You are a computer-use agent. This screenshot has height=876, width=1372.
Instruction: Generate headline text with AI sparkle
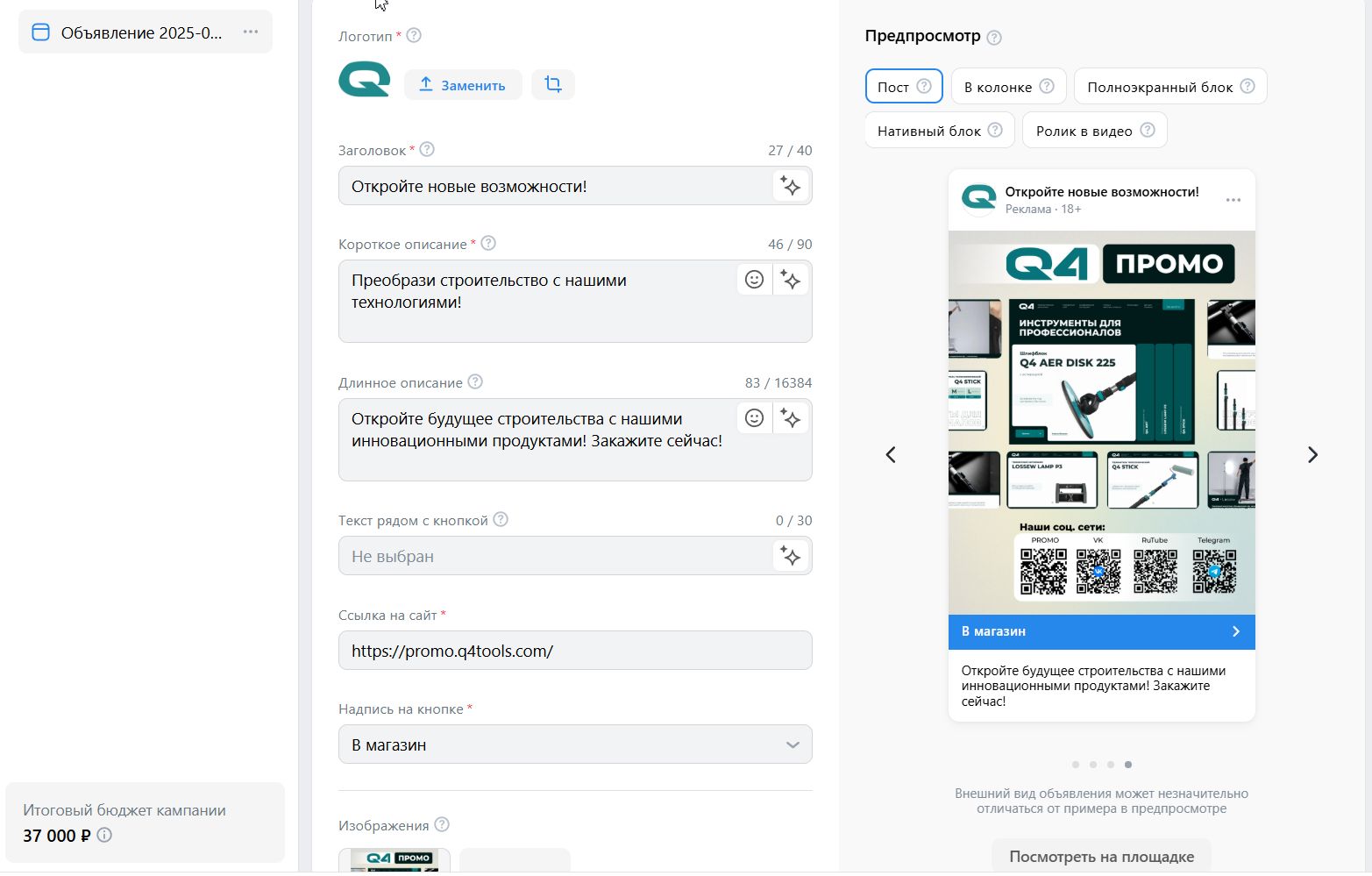[791, 186]
